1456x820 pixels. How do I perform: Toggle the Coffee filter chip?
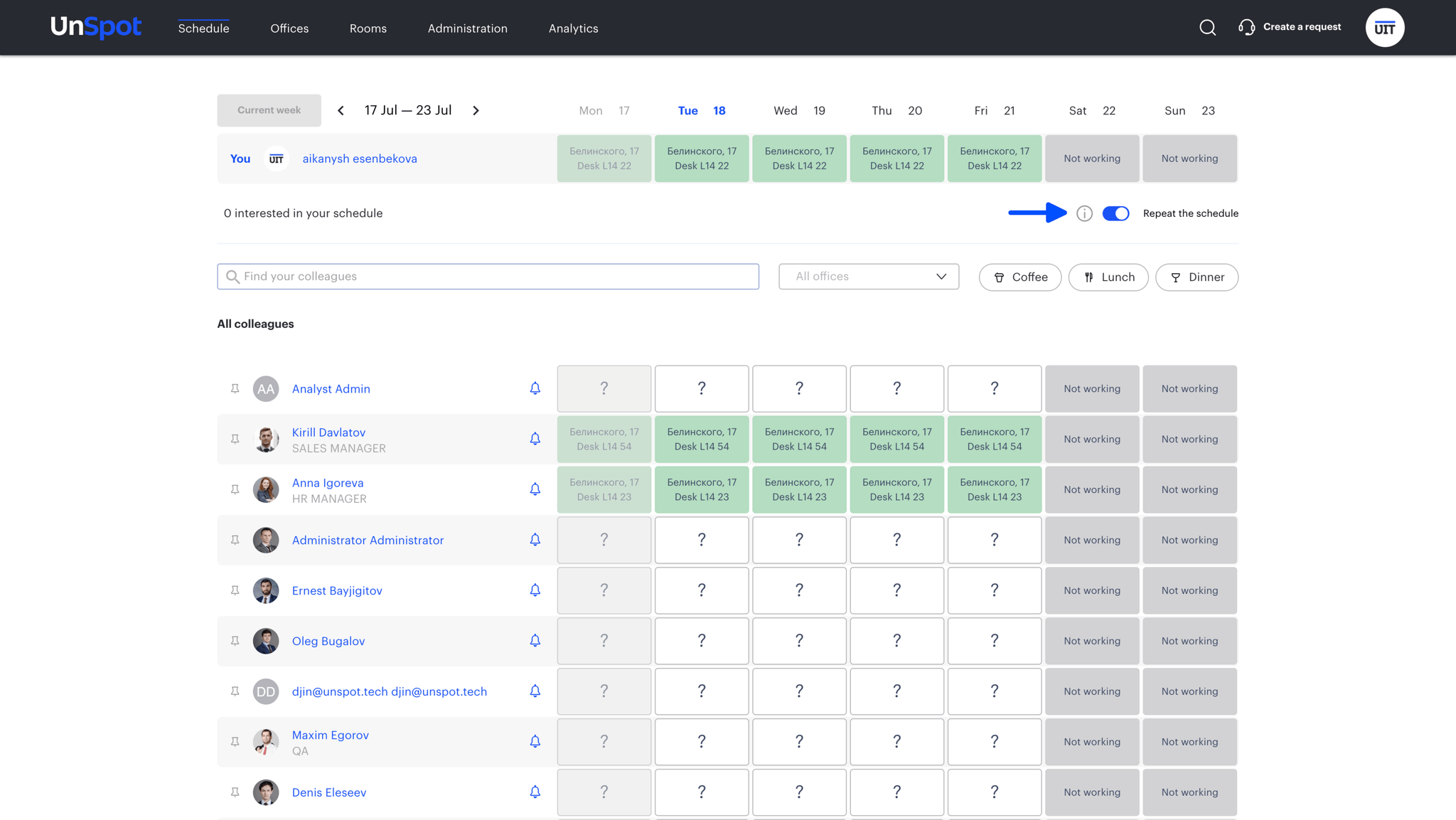pos(1019,277)
